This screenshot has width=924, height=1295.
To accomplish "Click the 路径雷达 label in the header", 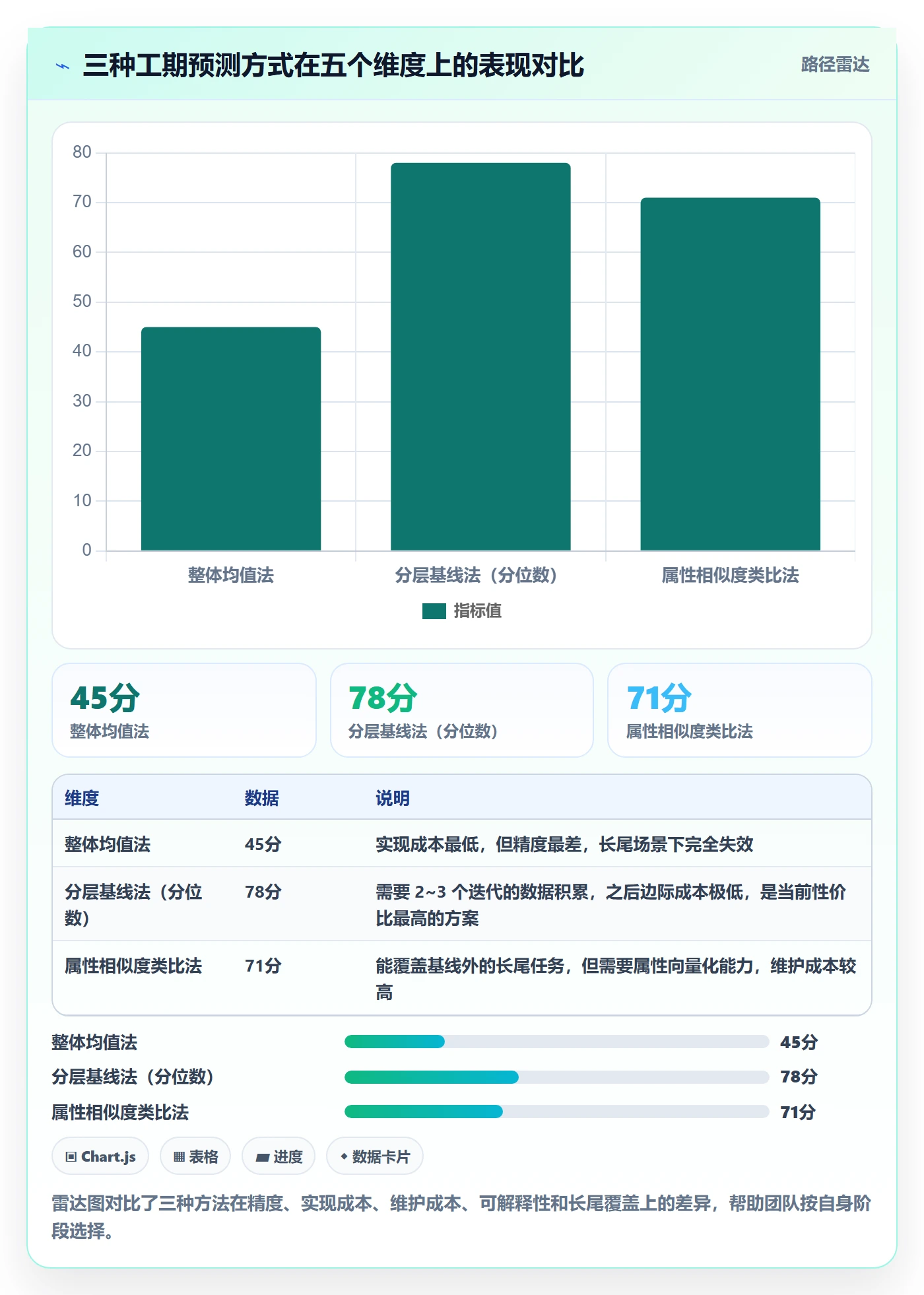I will pyautogui.click(x=835, y=65).
